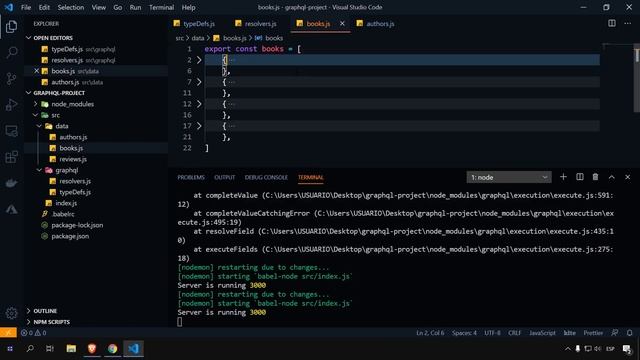Open the Run menu
Image resolution: width=640 pixels, height=360 pixels.
(135, 7)
